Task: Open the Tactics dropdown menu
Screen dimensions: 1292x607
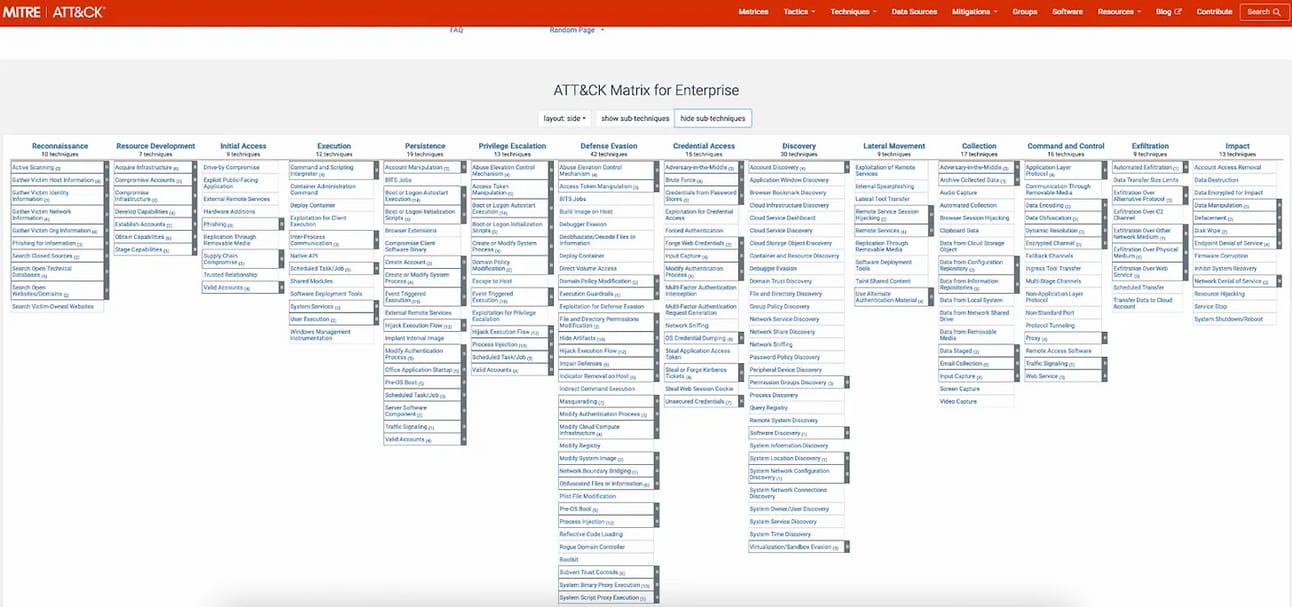Action: pyautogui.click(x=799, y=12)
